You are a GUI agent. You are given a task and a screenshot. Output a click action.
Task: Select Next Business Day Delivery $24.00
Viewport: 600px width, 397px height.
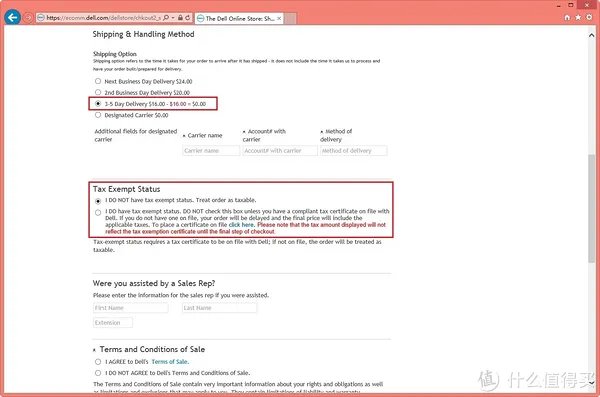[x=98, y=81]
